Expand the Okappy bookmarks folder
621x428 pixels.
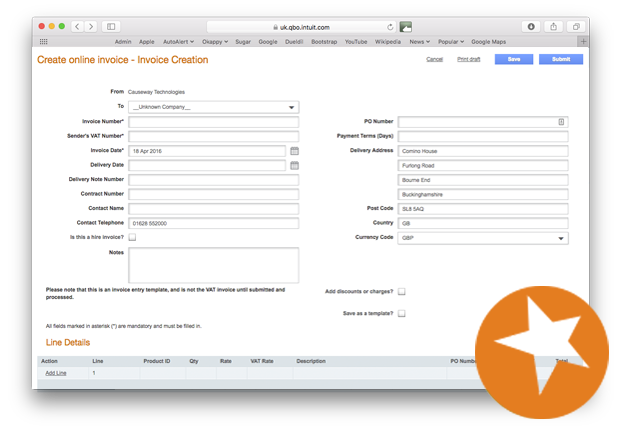click(x=215, y=42)
